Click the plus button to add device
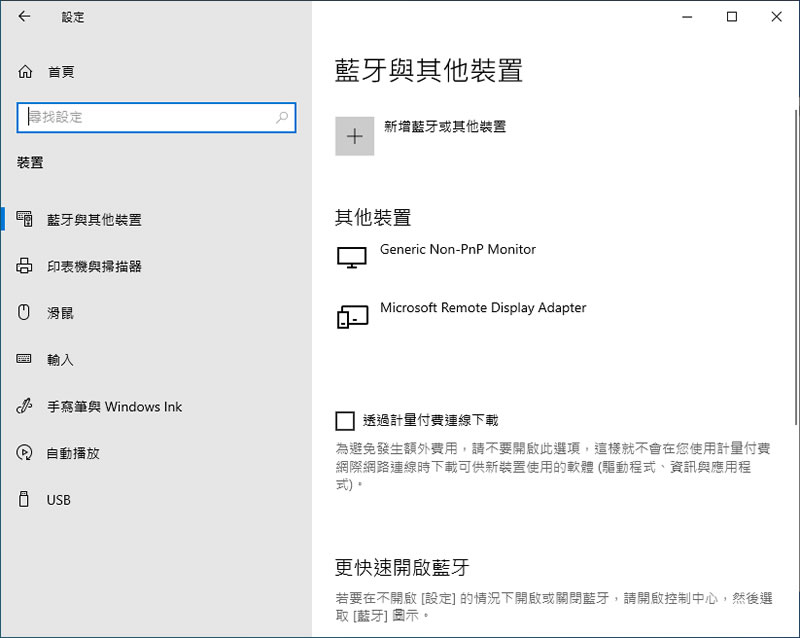800x638 pixels. point(355,136)
